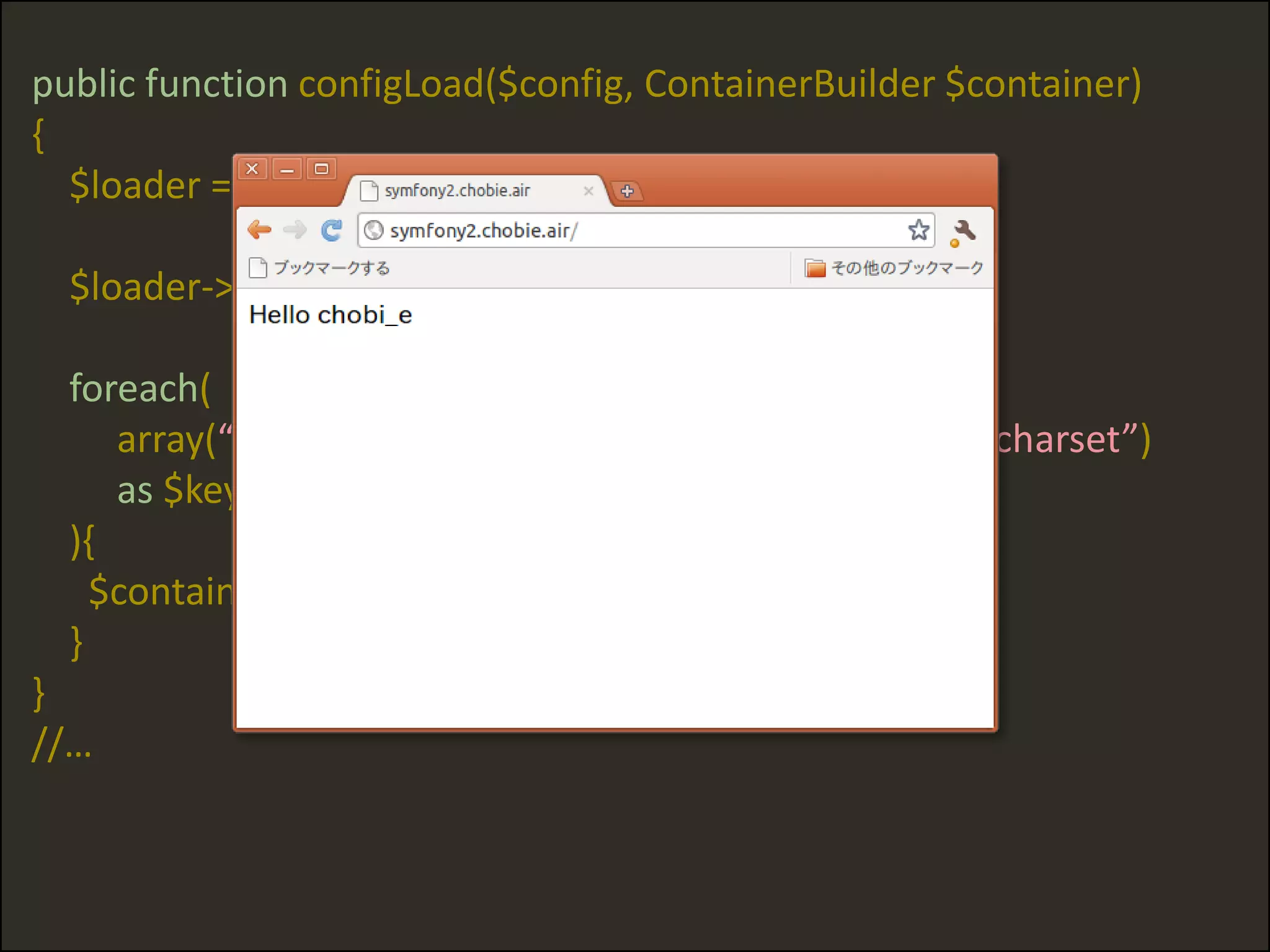Click the globe site icon in address bar
The image size is (1270, 952).
[373, 231]
